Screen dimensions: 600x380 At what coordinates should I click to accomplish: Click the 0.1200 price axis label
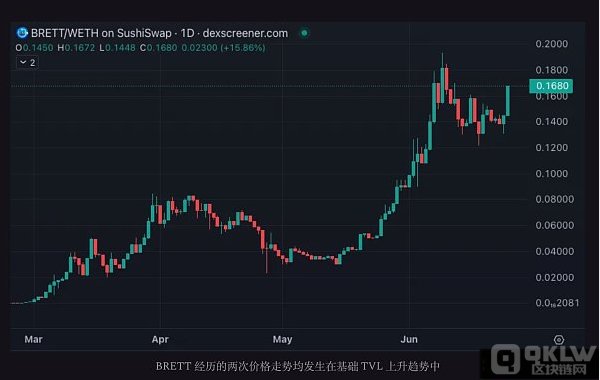(x=551, y=148)
